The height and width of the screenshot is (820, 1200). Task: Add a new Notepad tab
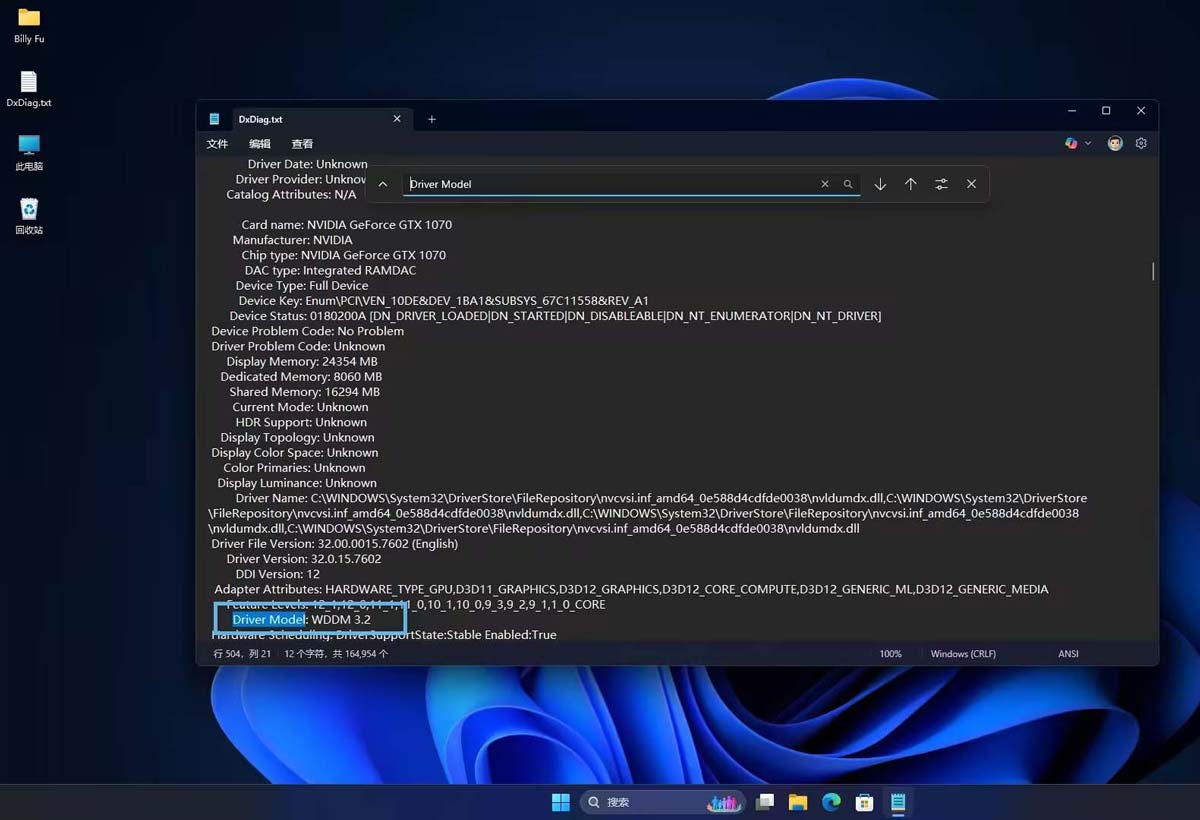(x=432, y=119)
